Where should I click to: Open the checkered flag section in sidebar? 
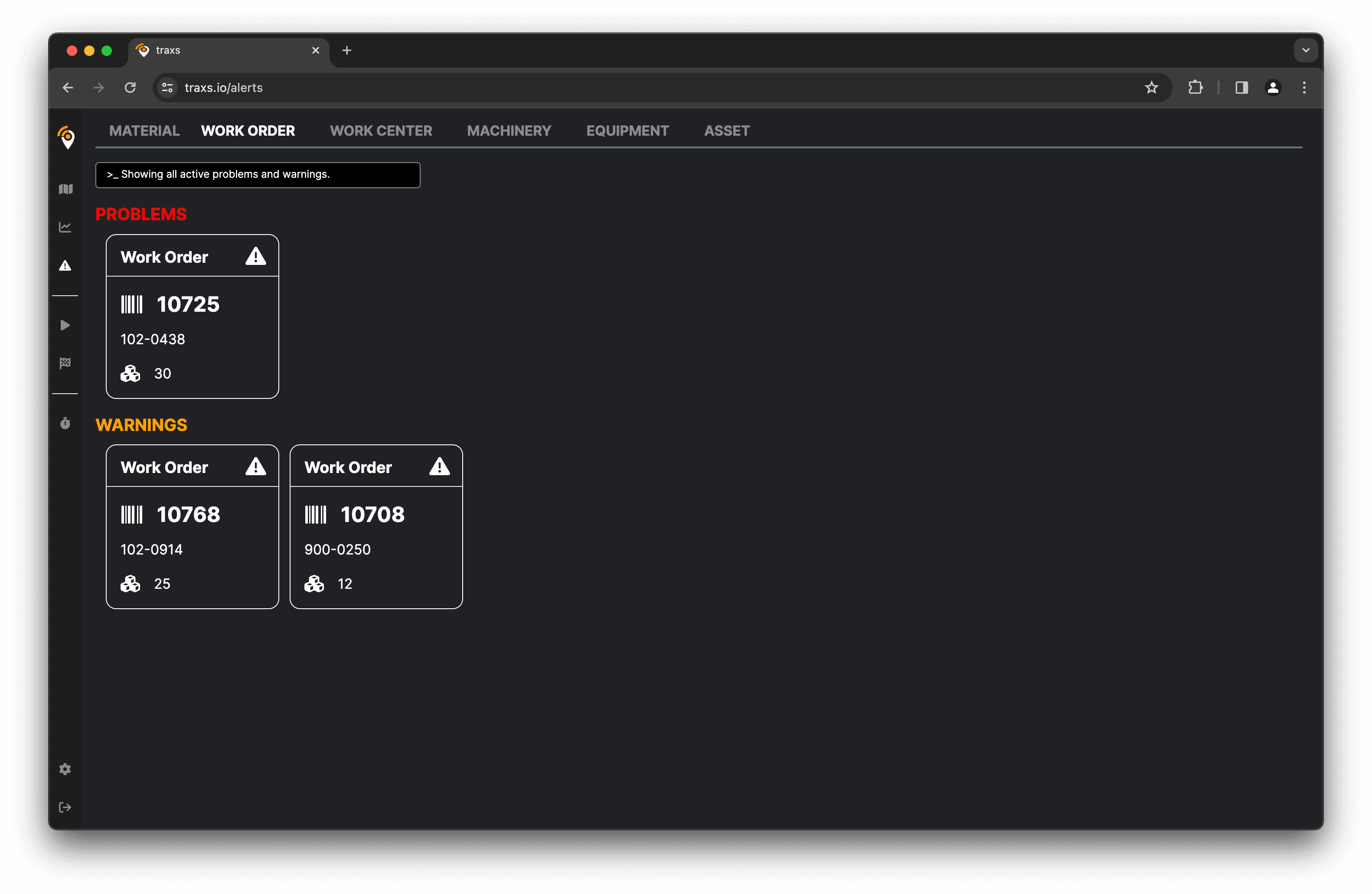click(65, 362)
